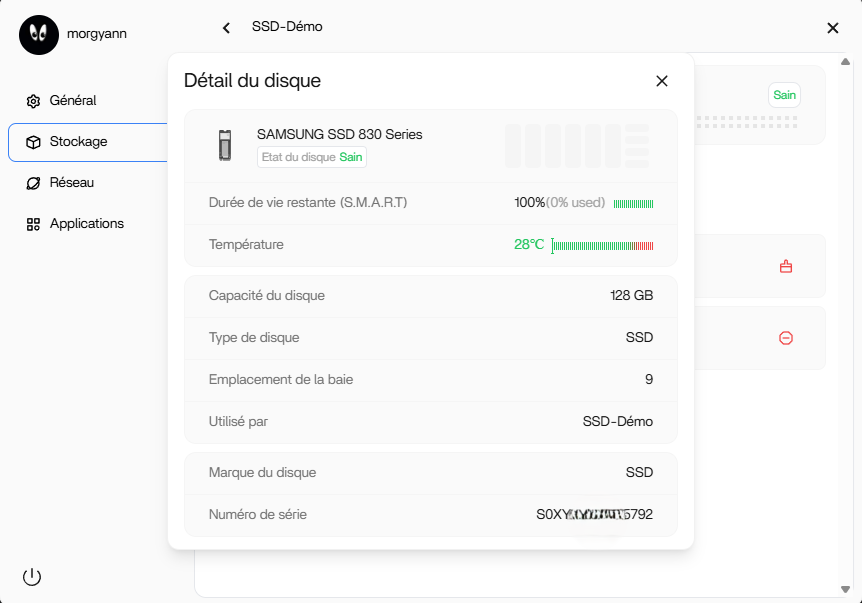Viewport: 862px width, 603px height.
Task: Go back with the chevron beside SSD-Démo
Action: [226, 27]
